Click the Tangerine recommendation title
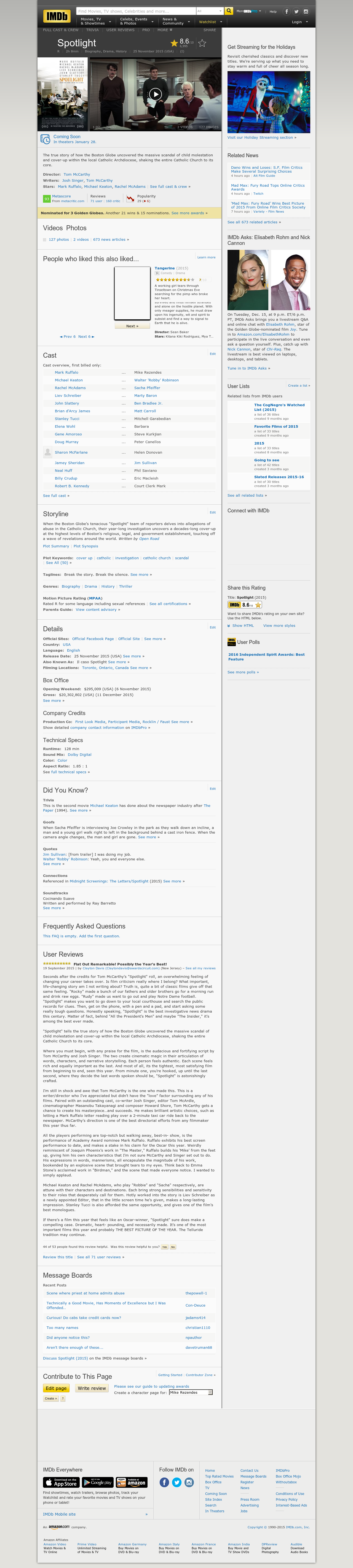 point(164,268)
